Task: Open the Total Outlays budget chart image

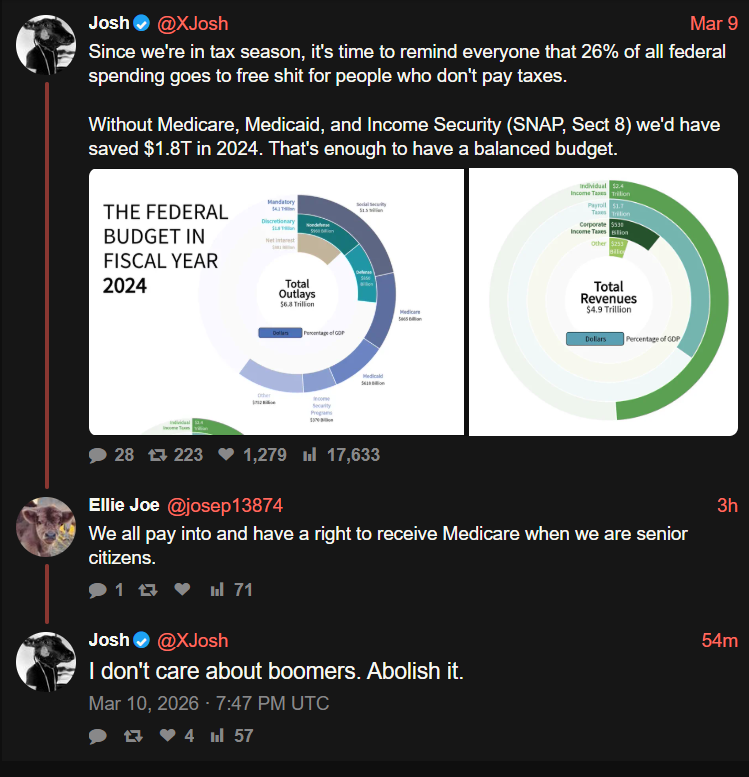Action: pos(276,302)
